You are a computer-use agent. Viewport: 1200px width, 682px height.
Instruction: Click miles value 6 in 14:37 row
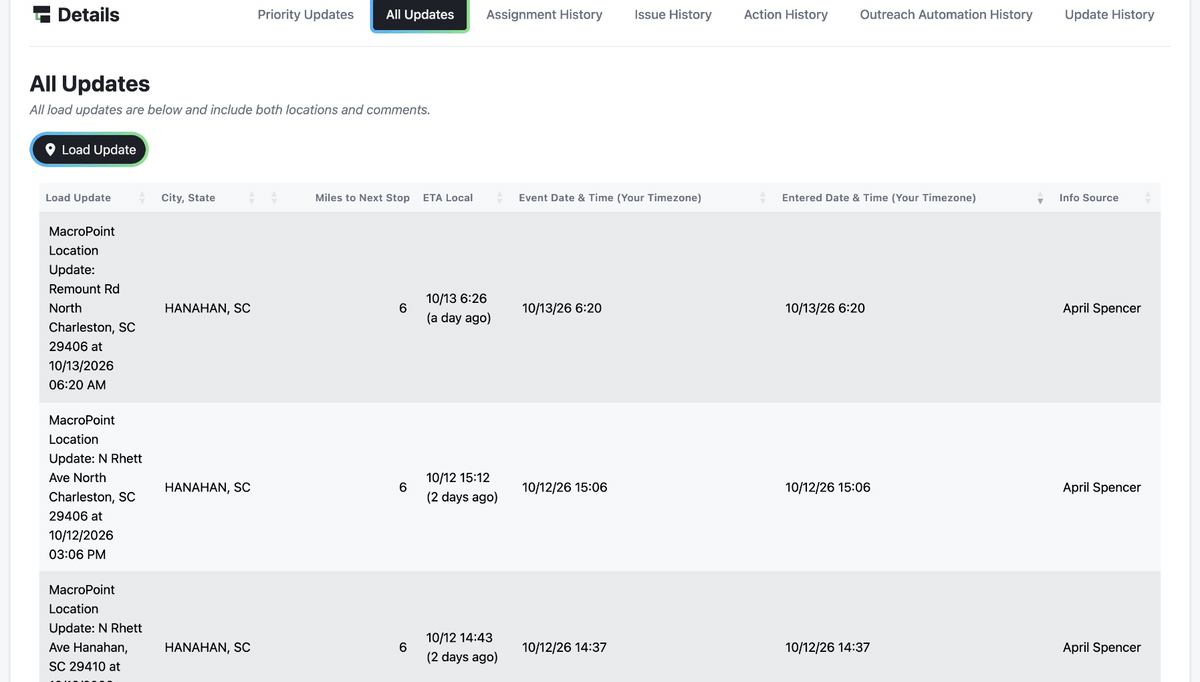click(x=403, y=647)
